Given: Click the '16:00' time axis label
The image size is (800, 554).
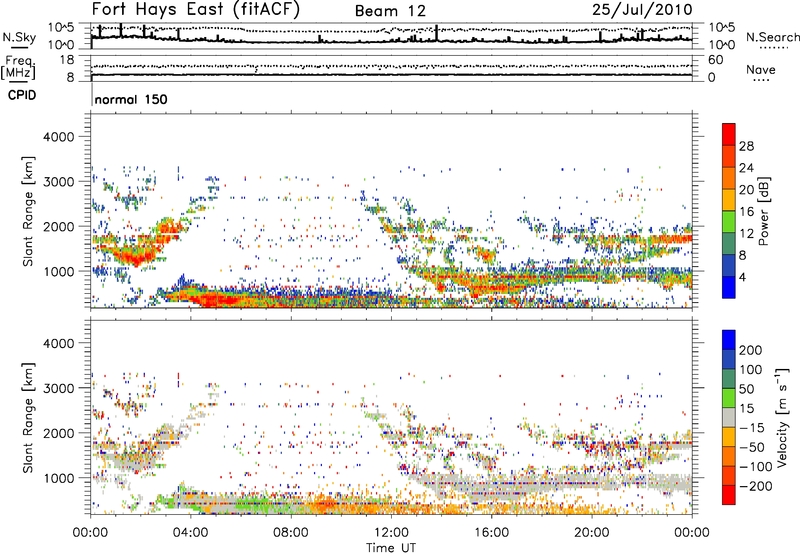Looking at the screenshot, I should click(491, 533).
